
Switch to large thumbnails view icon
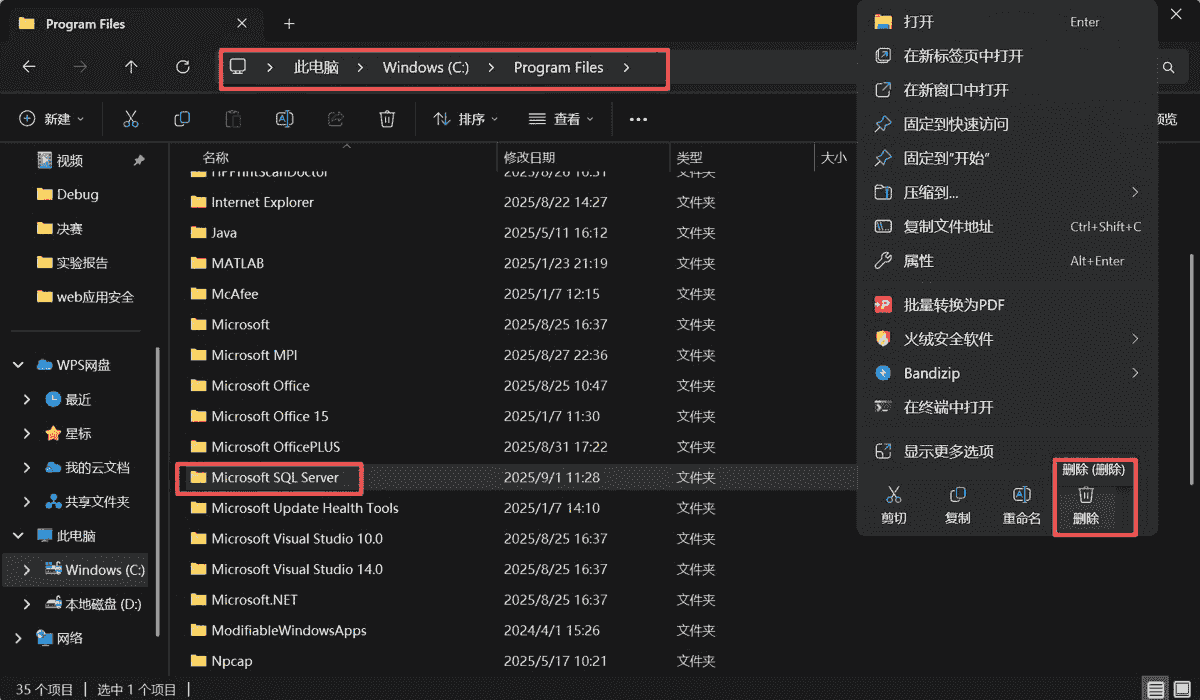click(x=1182, y=689)
